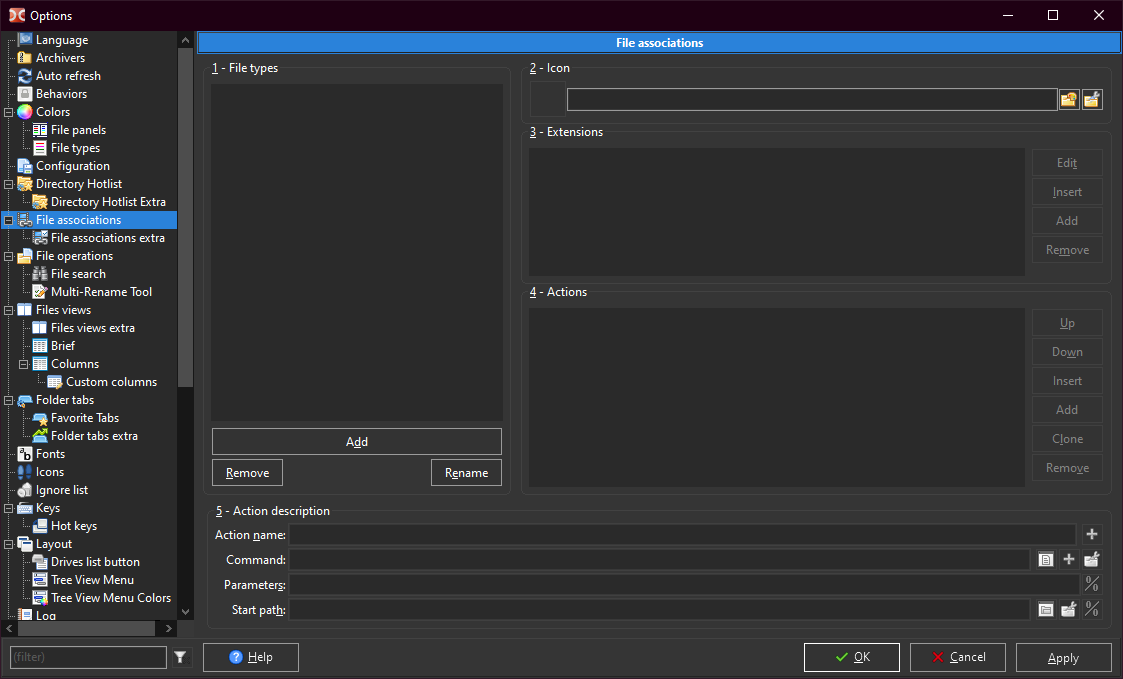Select File search in options tree
Viewport: 1123px width, 679px height.
(78, 274)
